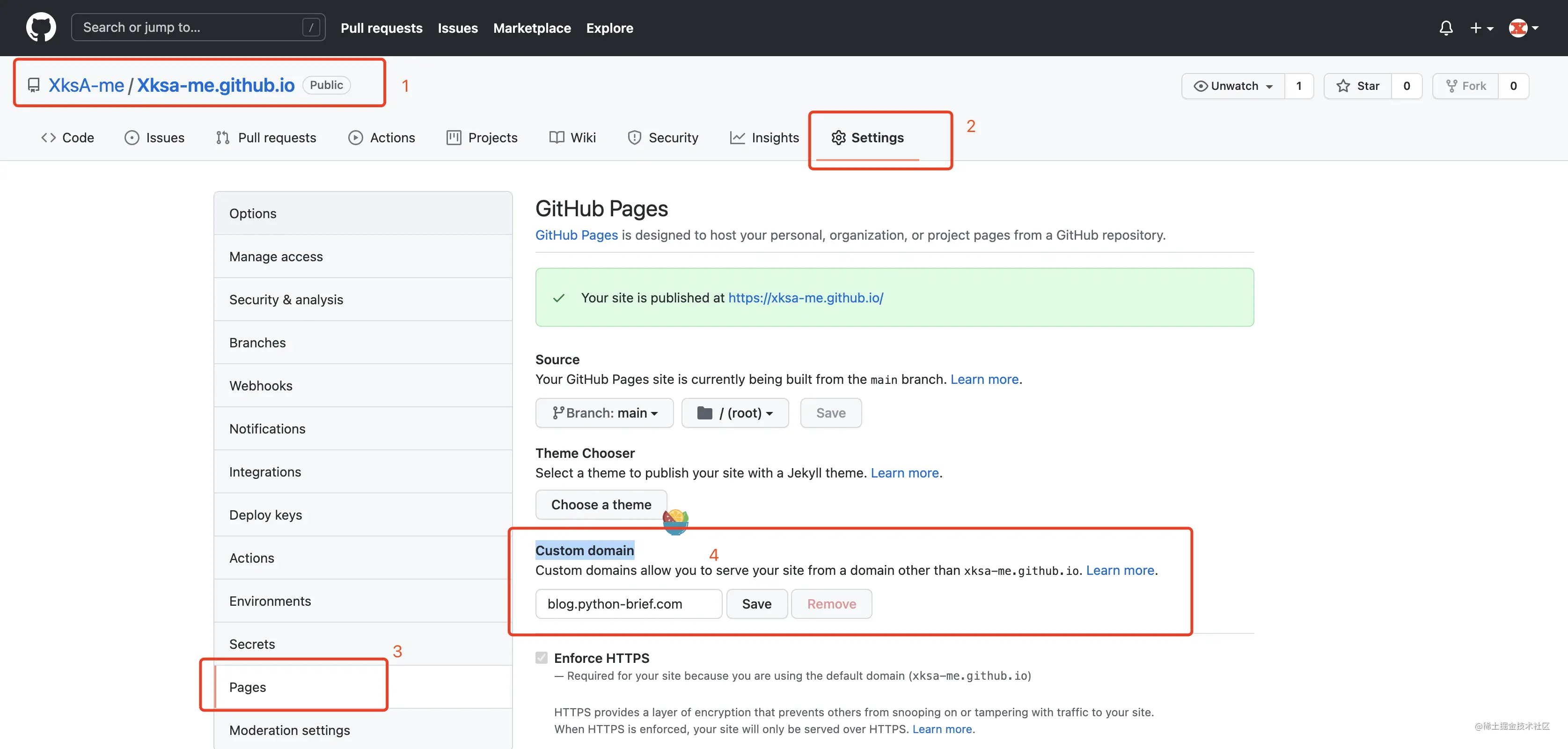Select Notifications in settings sidebar
The width and height of the screenshot is (1568, 749).
click(x=363, y=429)
